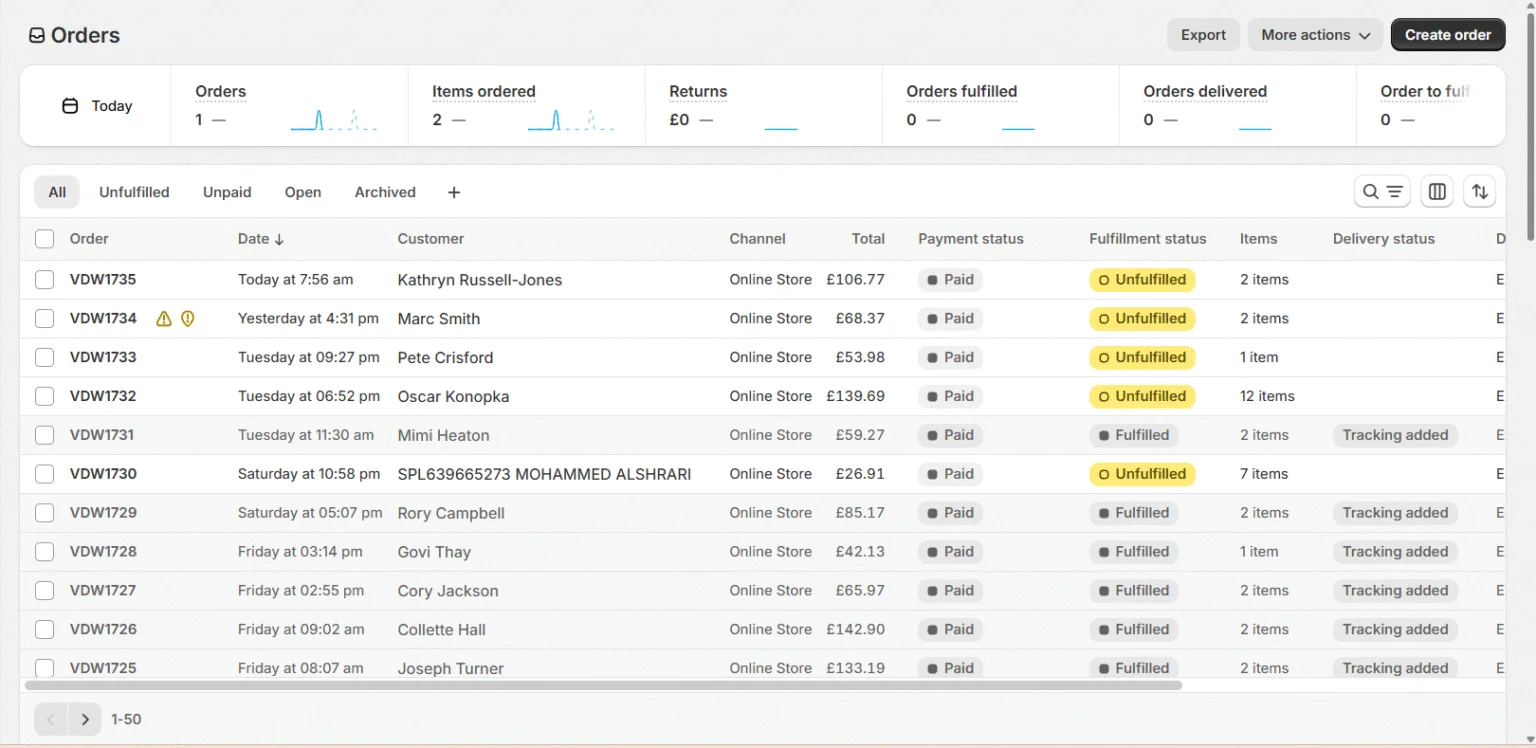The height and width of the screenshot is (748, 1536).
Task: Click the Export button
Action: point(1203,35)
